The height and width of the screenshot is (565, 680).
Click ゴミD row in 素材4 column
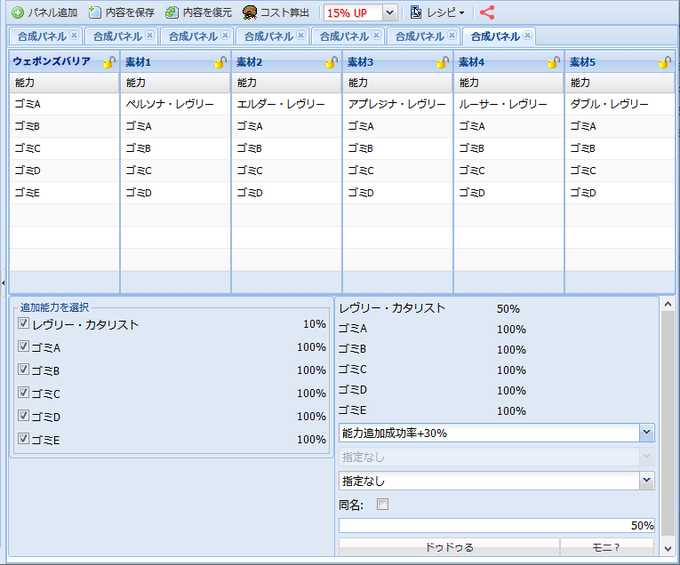point(508,193)
